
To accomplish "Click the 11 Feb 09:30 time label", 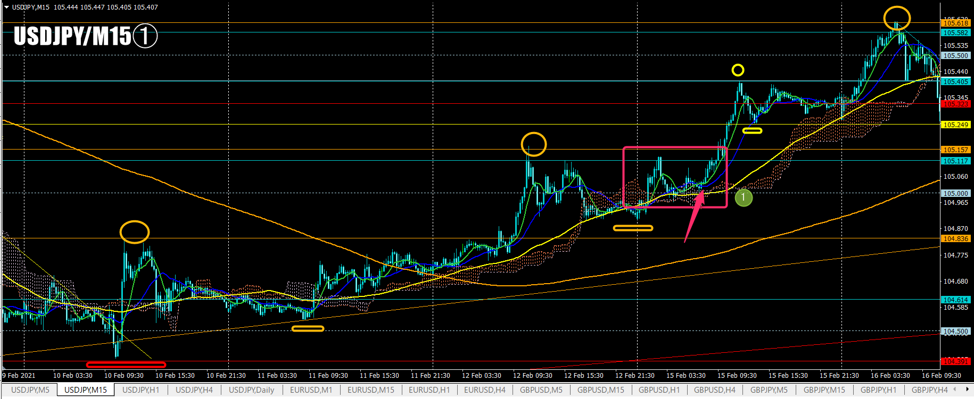I will point(328,376).
